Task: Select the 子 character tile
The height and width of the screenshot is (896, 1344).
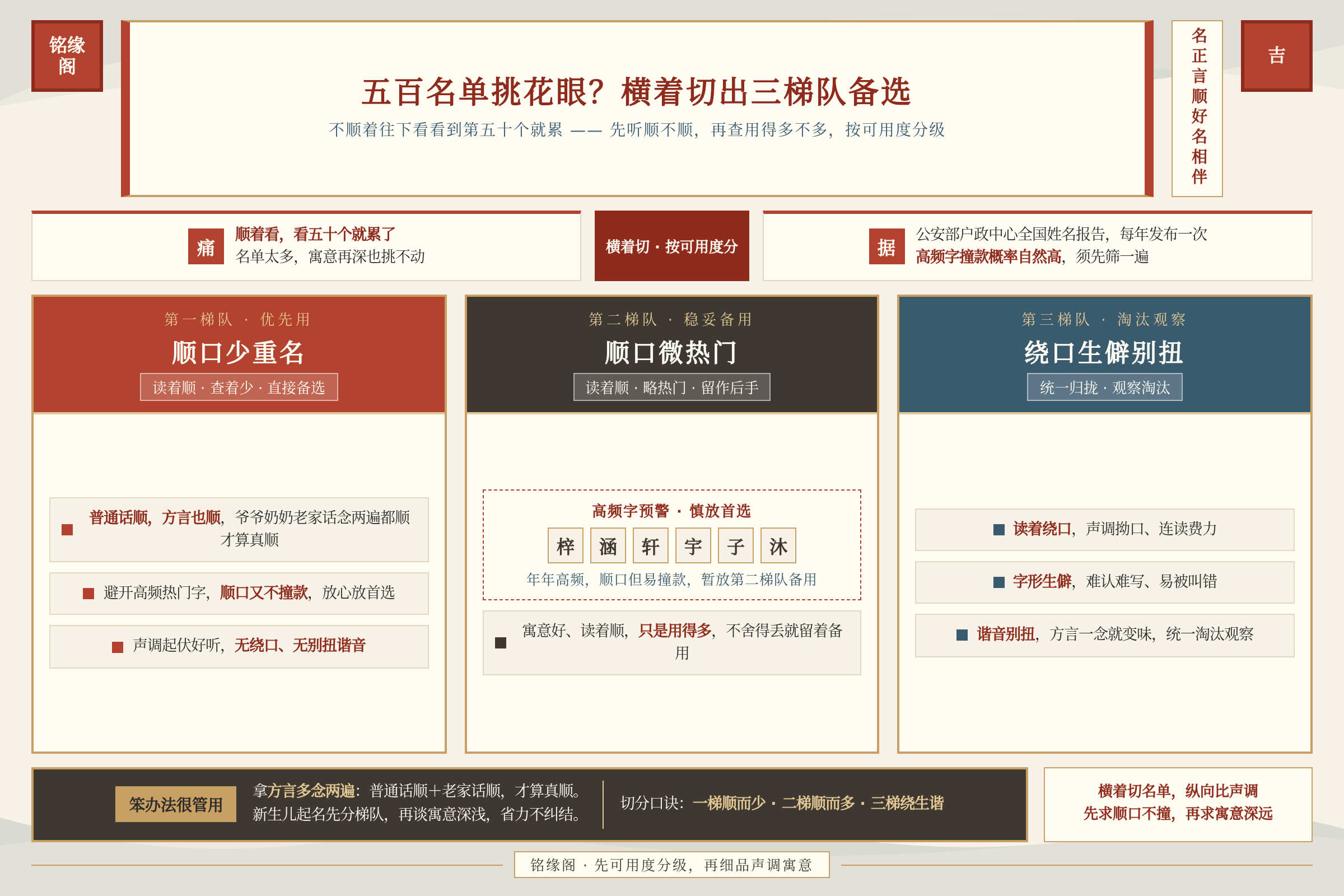Action: pyautogui.click(x=736, y=545)
